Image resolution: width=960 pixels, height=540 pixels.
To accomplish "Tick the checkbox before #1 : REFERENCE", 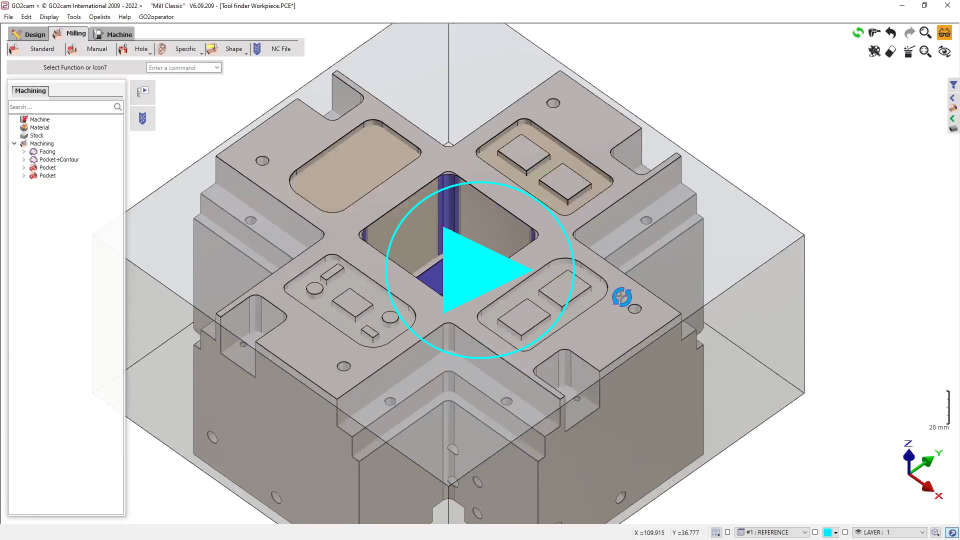I will click(x=727, y=532).
